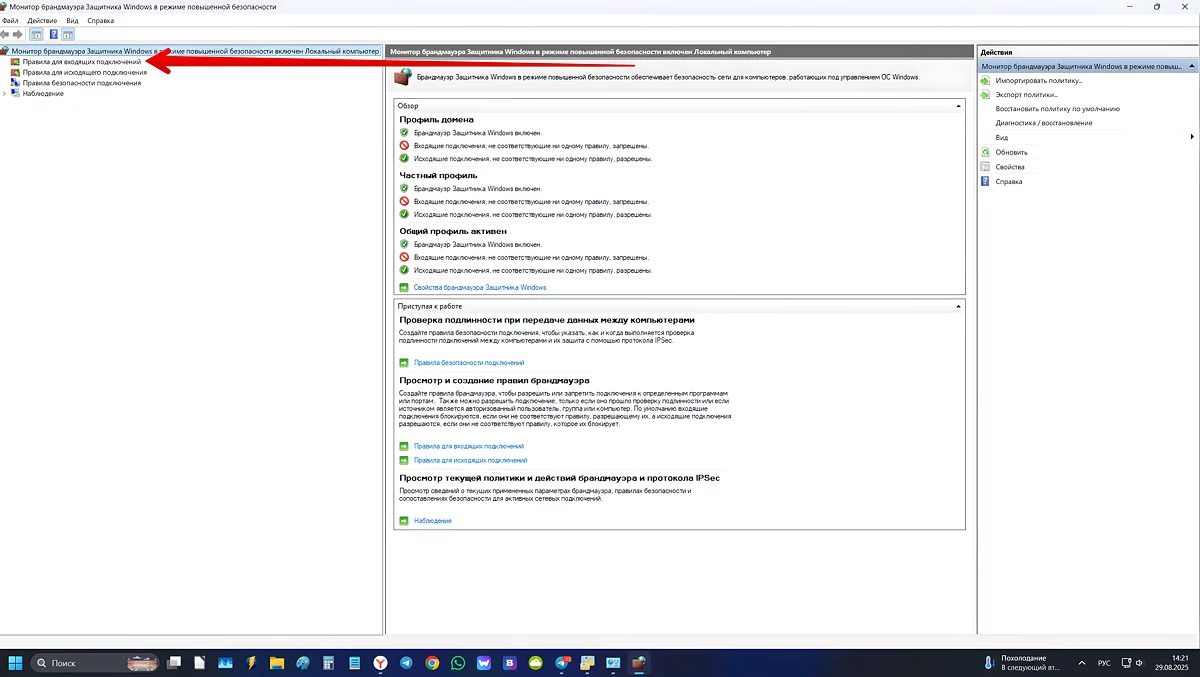The height and width of the screenshot is (677, 1200).
Task: Collapse the Приступая к работе section
Action: click(x=958, y=306)
